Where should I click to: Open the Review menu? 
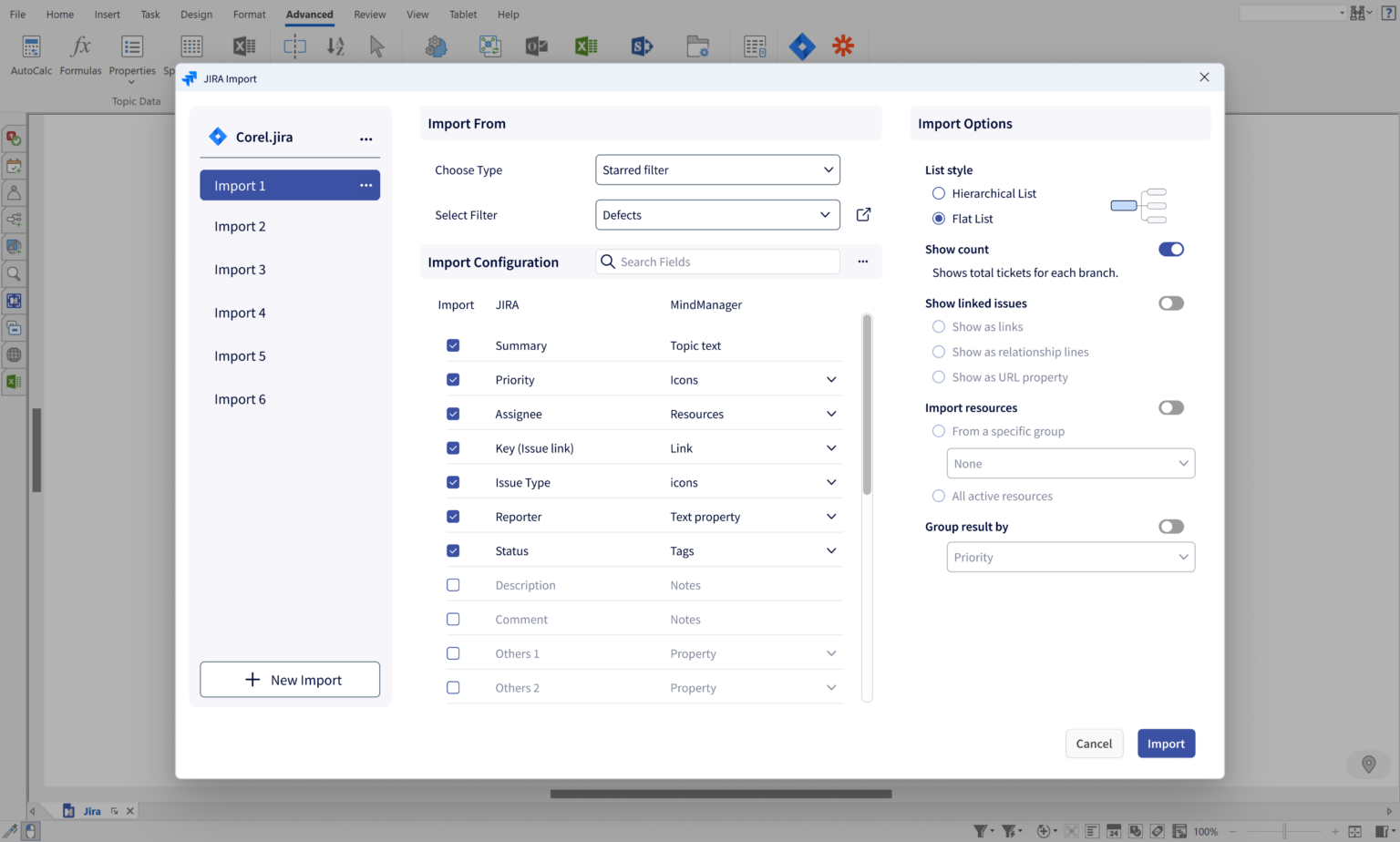(x=369, y=15)
